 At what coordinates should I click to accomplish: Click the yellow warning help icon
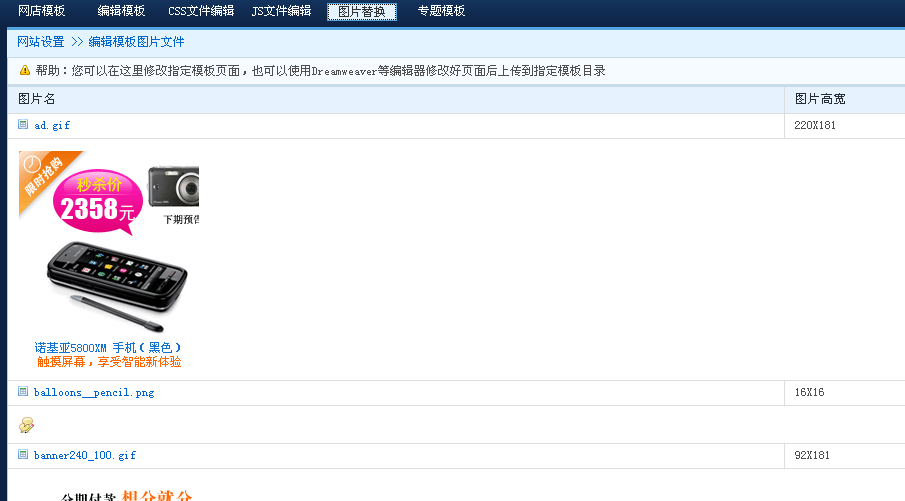pyautogui.click(x=25, y=70)
